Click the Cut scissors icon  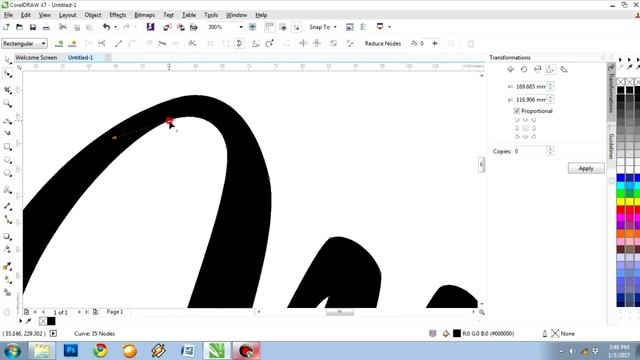pyautogui.click(x=62, y=27)
